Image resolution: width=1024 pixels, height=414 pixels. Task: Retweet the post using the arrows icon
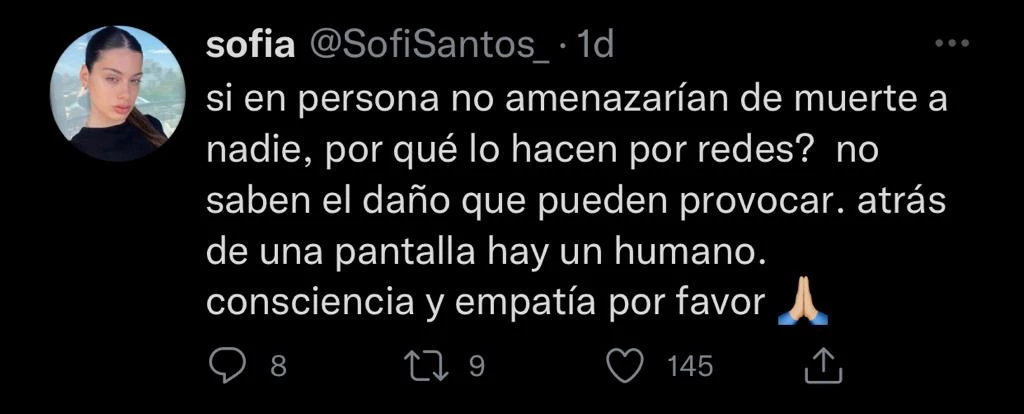(426, 366)
